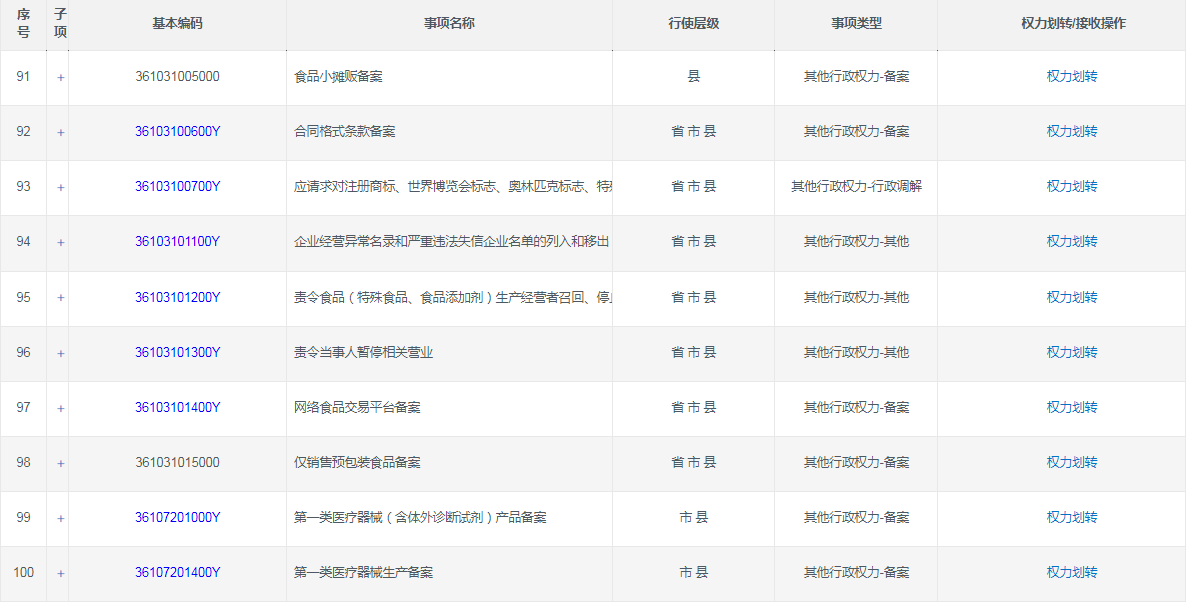
Task: Open code link 36103101100Y
Action: point(177,242)
